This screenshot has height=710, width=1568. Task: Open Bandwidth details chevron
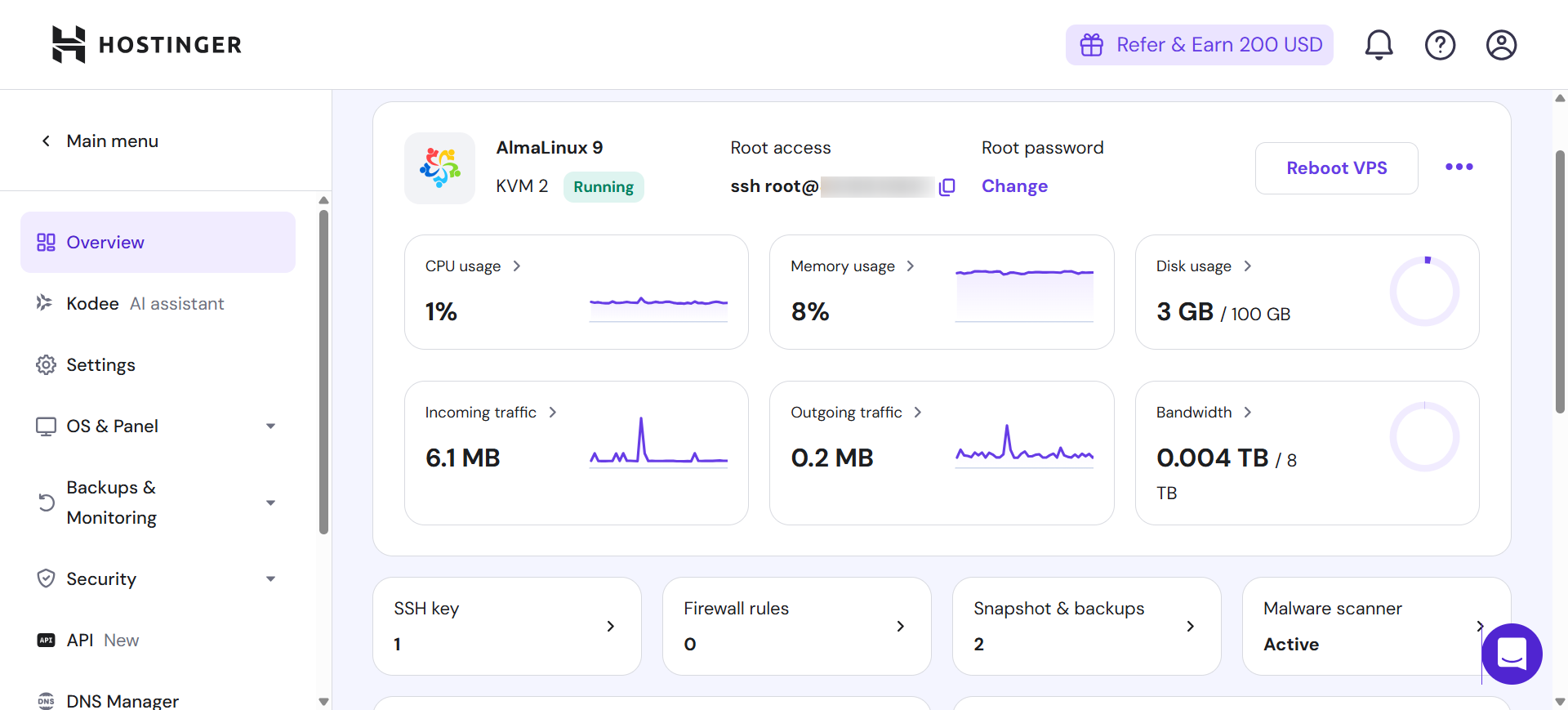1248,413
